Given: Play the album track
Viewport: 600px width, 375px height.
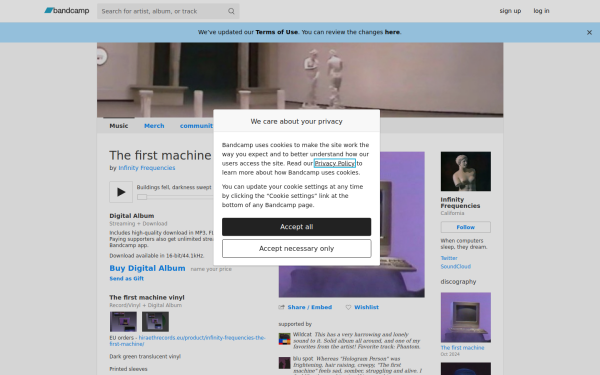Looking at the screenshot, I should (121, 192).
